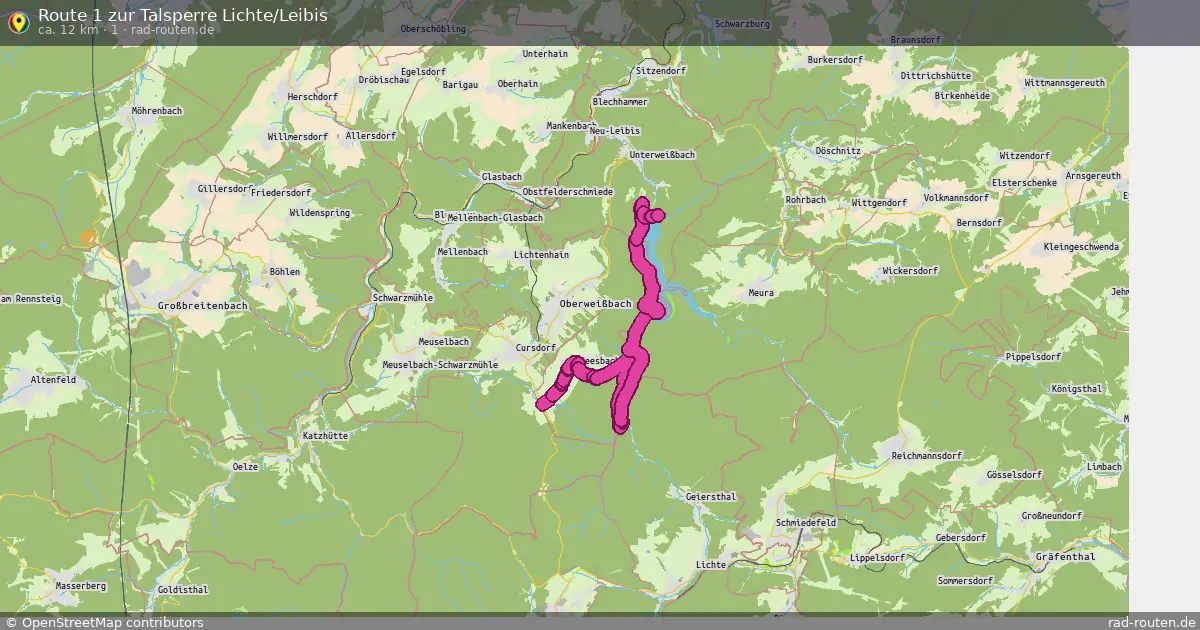
Task: Click the Döschnitz label
Action: click(837, 150)
